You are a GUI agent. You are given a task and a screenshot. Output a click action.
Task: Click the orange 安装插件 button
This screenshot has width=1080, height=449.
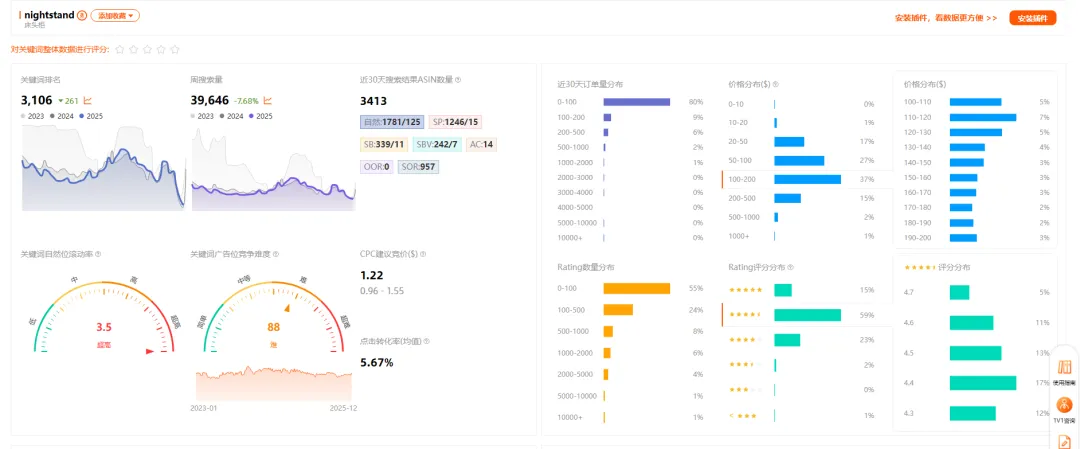(x=1032, y=18)
